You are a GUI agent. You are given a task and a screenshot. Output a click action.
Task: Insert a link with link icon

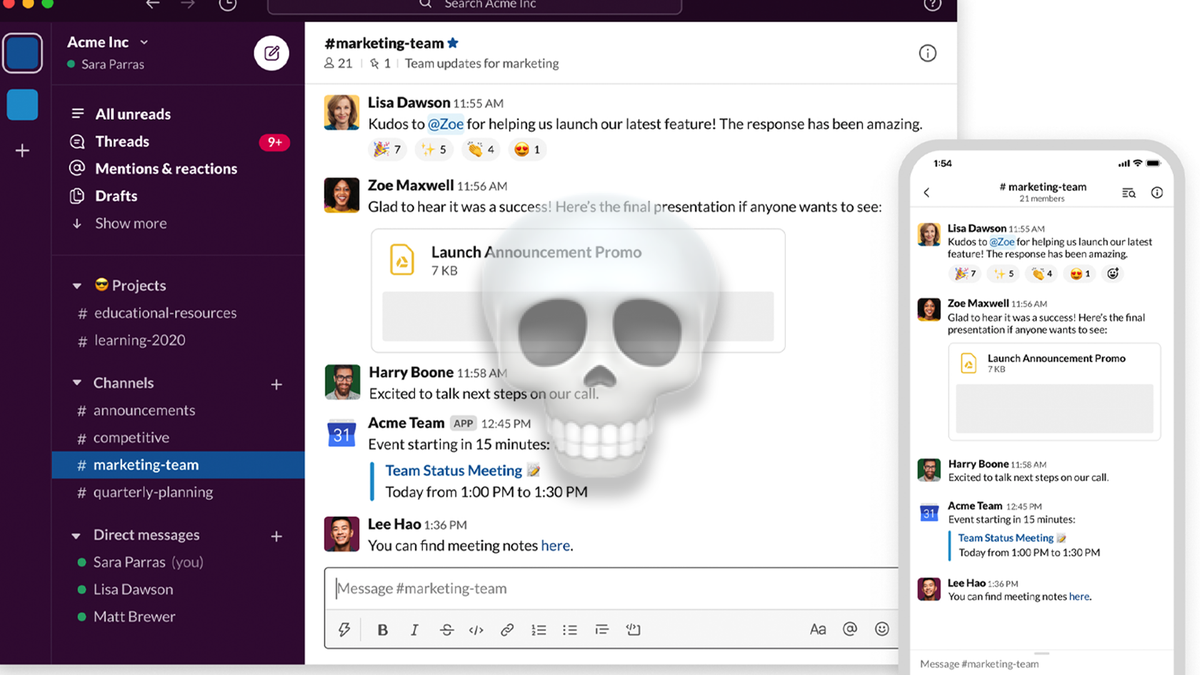507,630
